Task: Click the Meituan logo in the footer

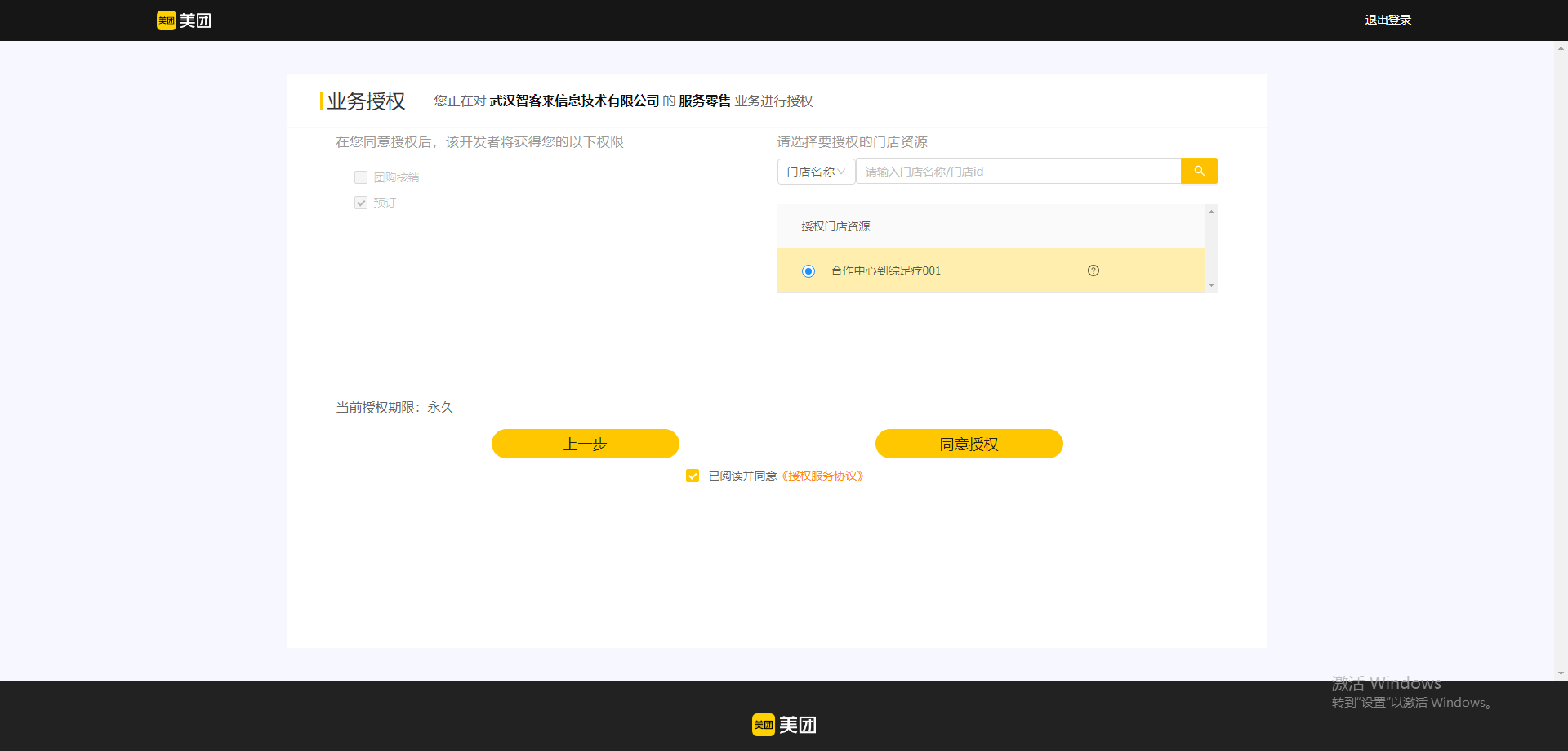Action: tap(784, 725)
